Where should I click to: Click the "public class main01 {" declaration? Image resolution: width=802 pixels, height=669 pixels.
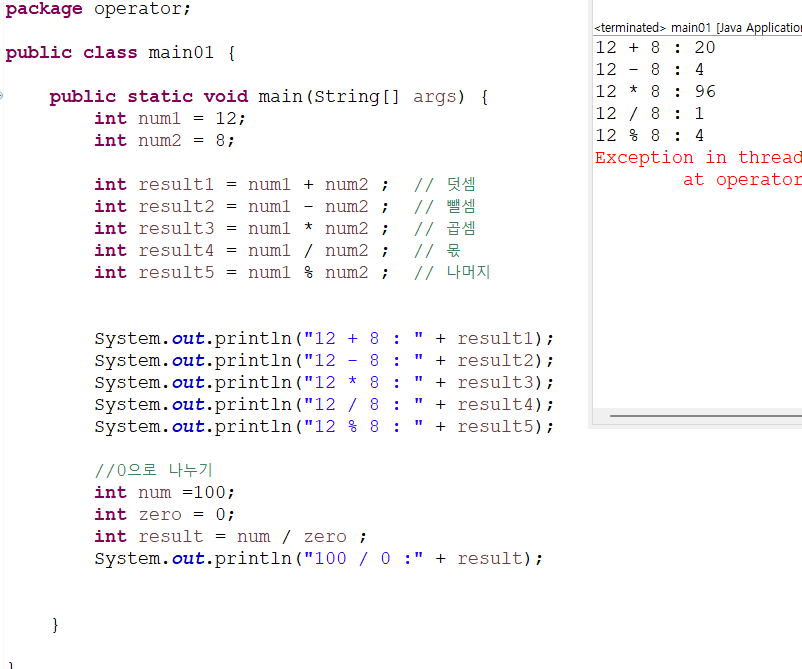pos(120,53)
